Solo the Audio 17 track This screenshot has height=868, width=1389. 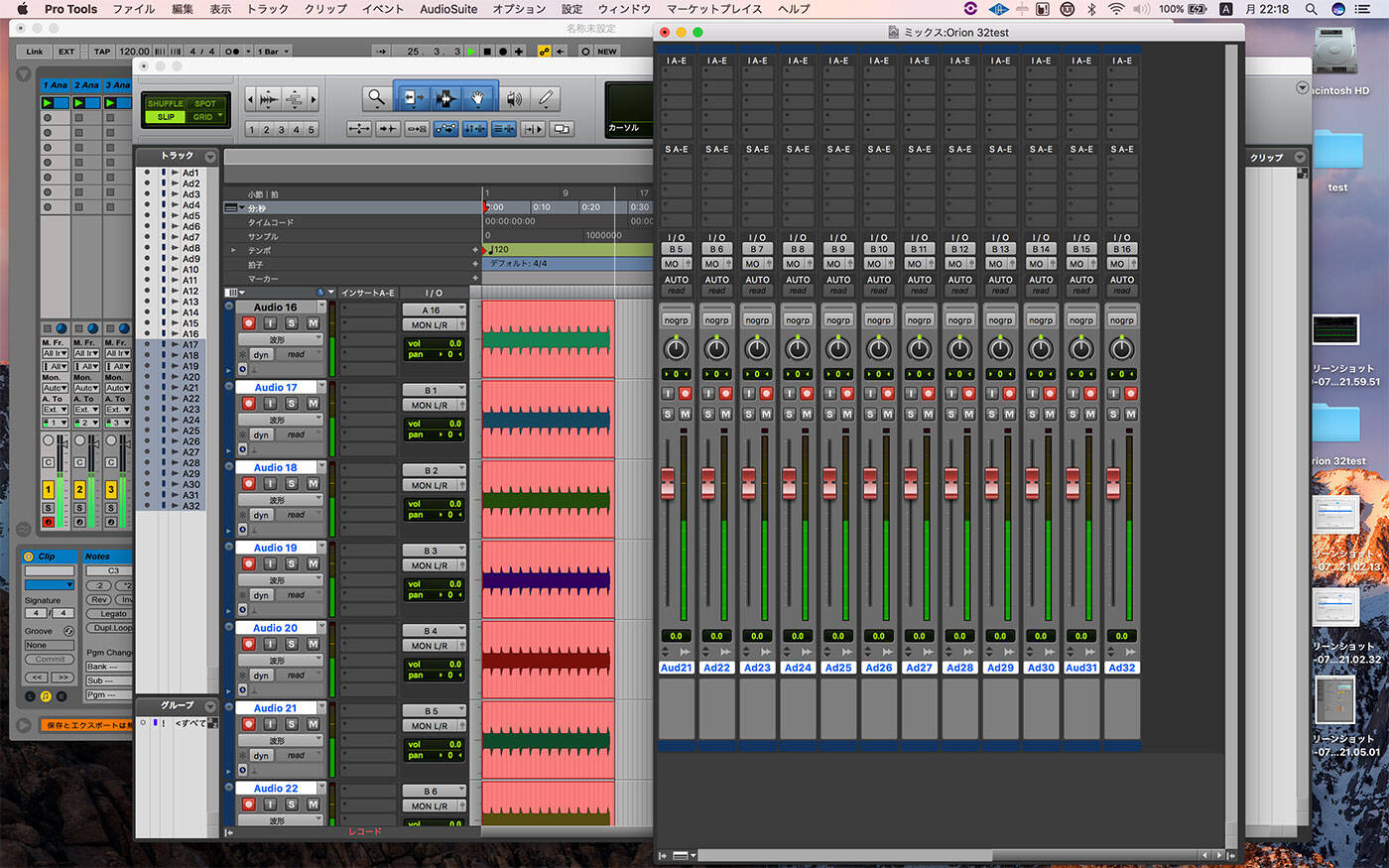pos(292,404)
